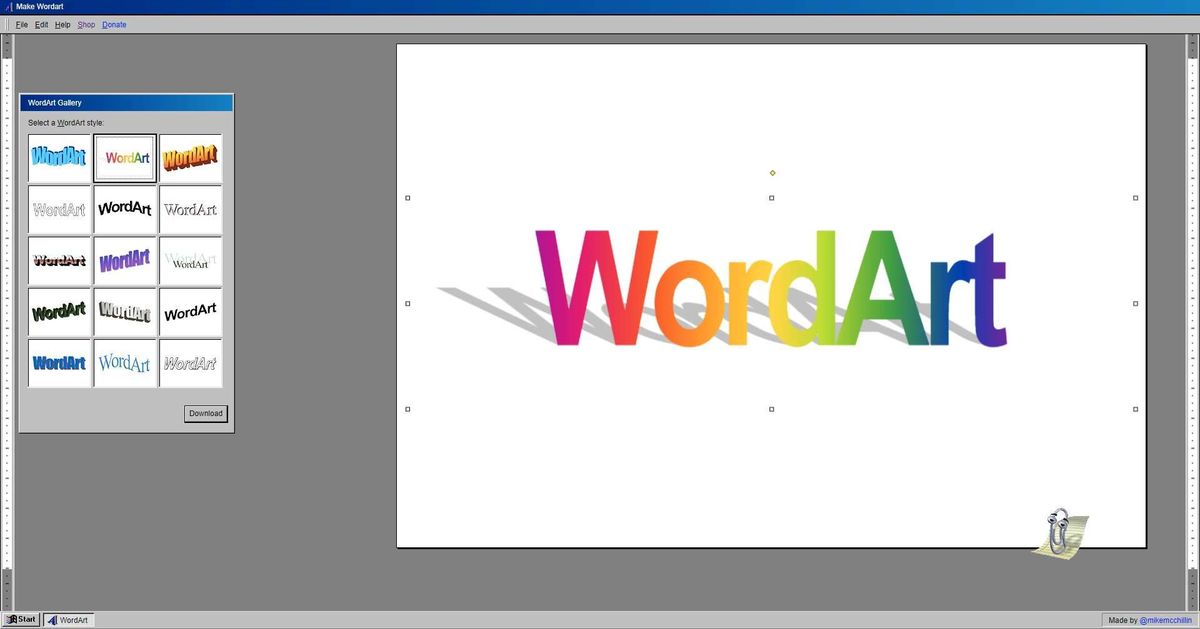Click the yellow rotation handle above WordArt
1200x629 pixels.
click(772, 173)
